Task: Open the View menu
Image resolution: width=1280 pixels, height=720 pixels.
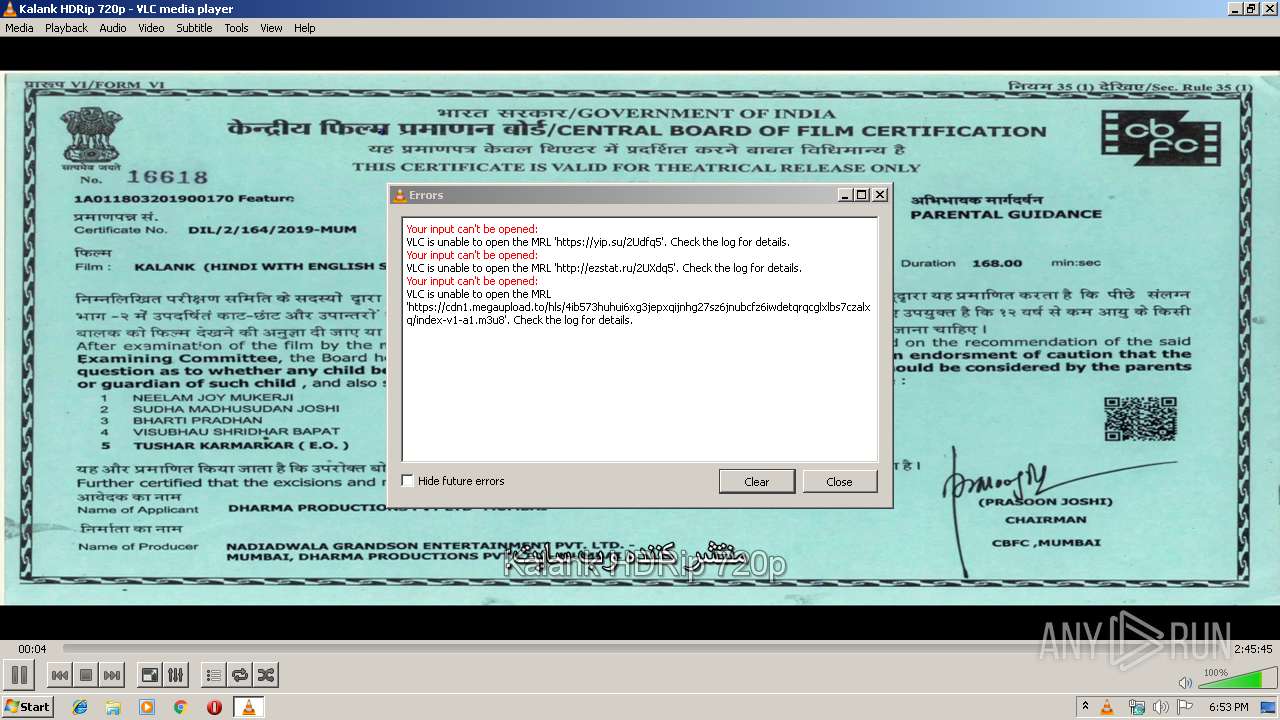Action: (x=271, y=28)
